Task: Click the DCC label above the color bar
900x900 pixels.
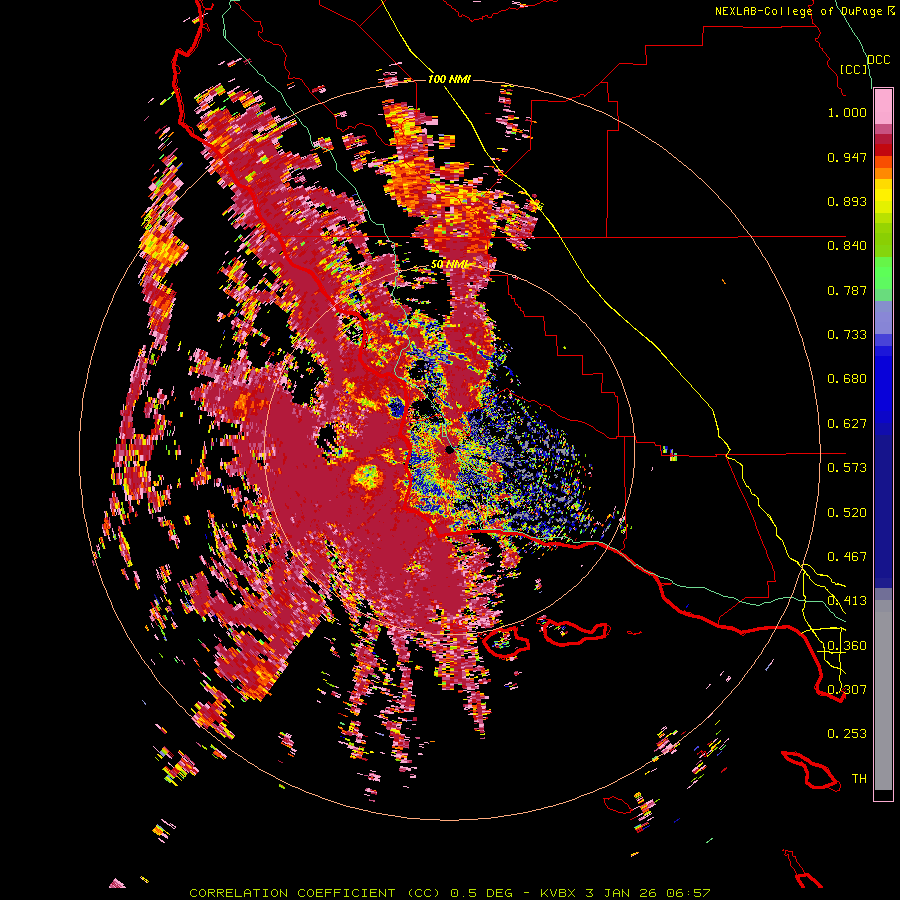Action: tap(879, 60)
